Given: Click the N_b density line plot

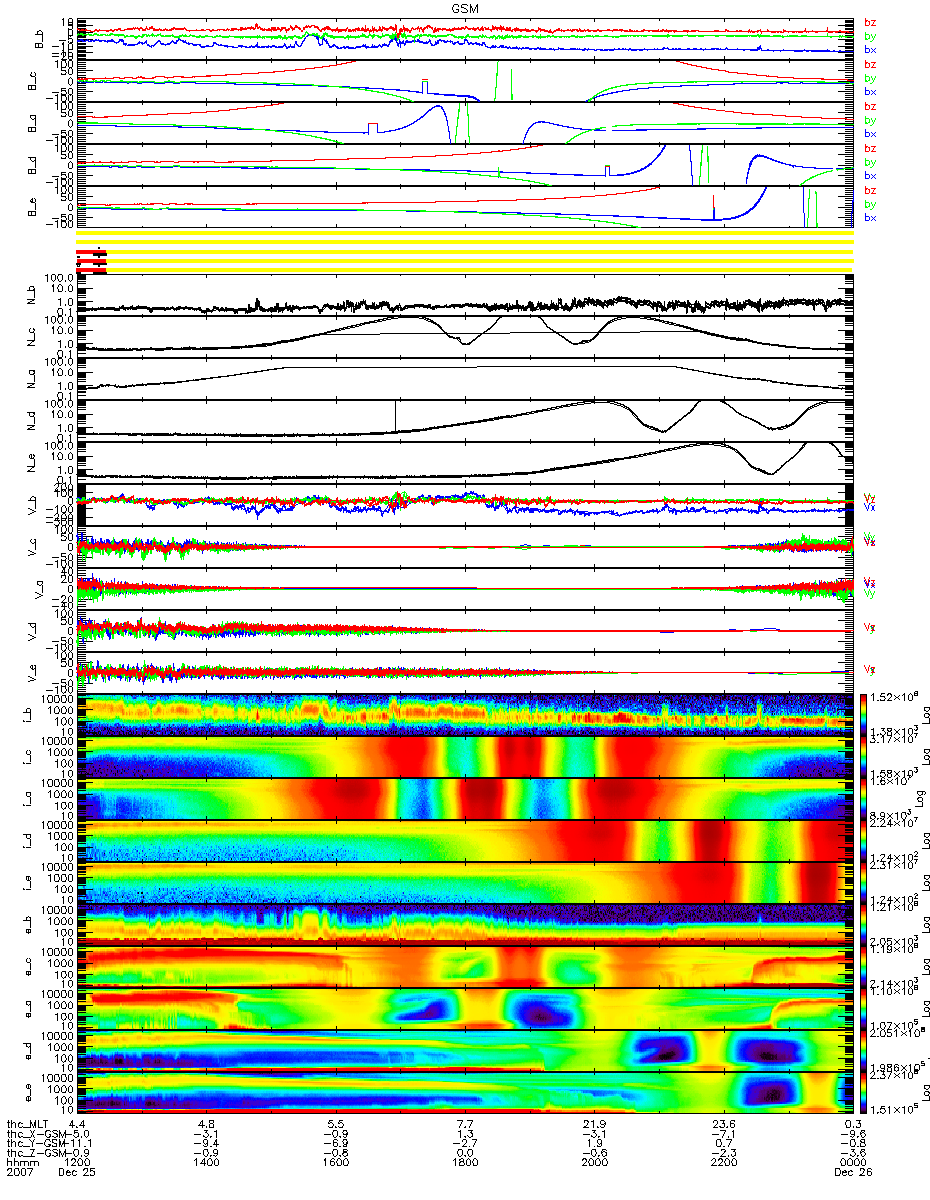Looking at the screenshot, I should (x=465, y=297).
